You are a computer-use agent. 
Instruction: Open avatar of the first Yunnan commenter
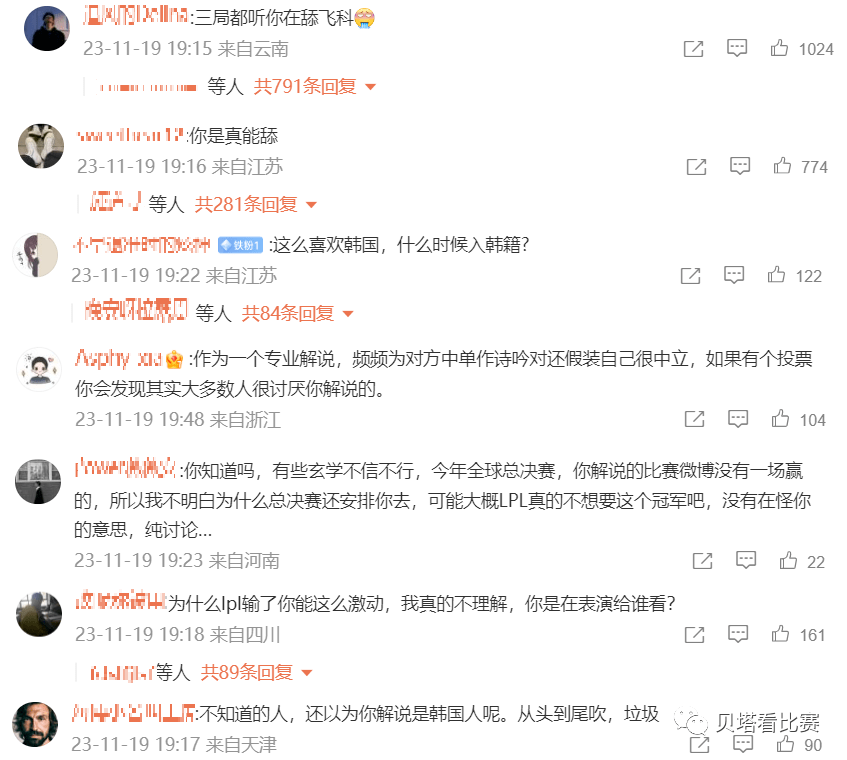pos(47,28)
